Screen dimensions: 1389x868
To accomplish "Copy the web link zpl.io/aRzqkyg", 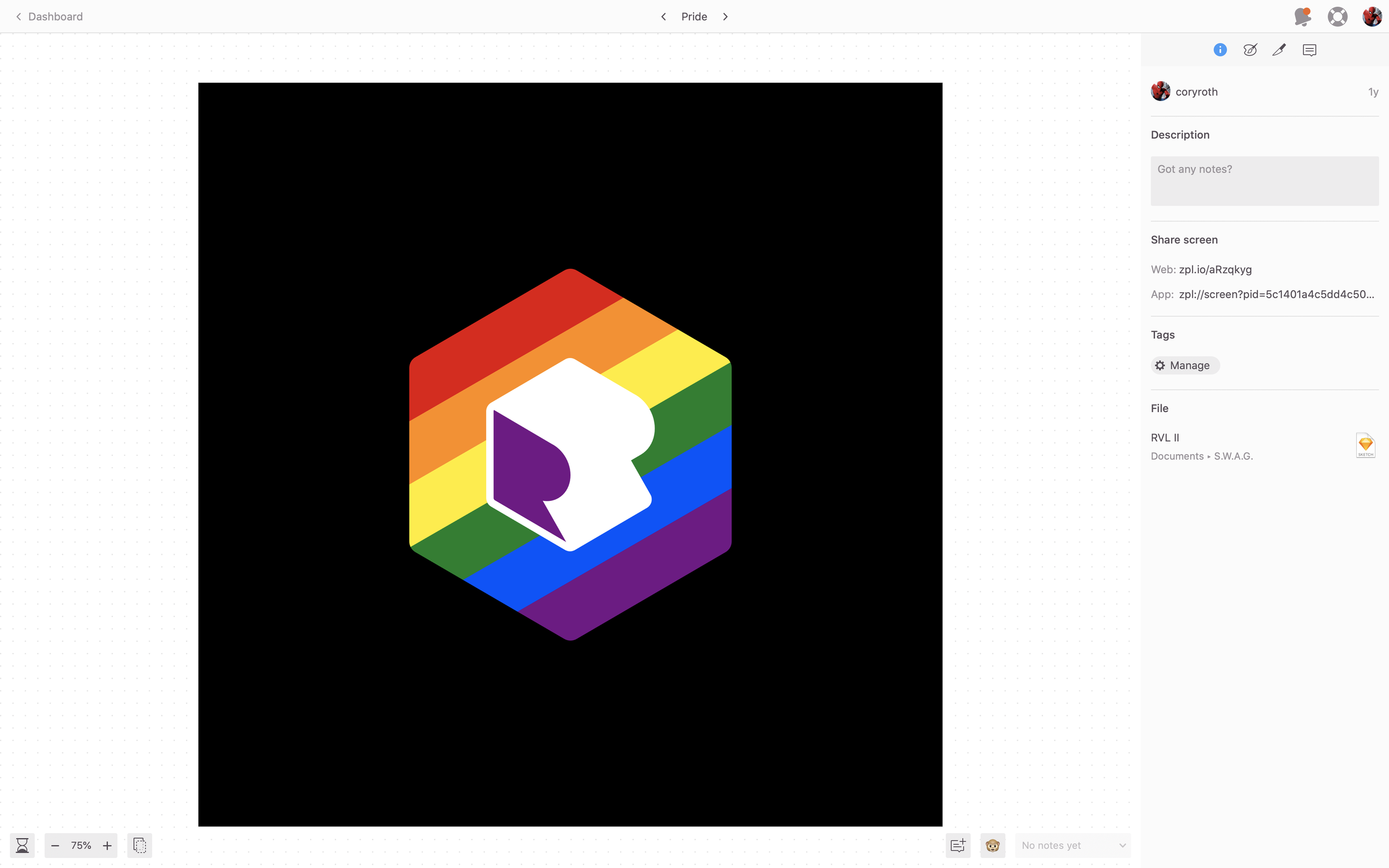I will pos(1215,269).
